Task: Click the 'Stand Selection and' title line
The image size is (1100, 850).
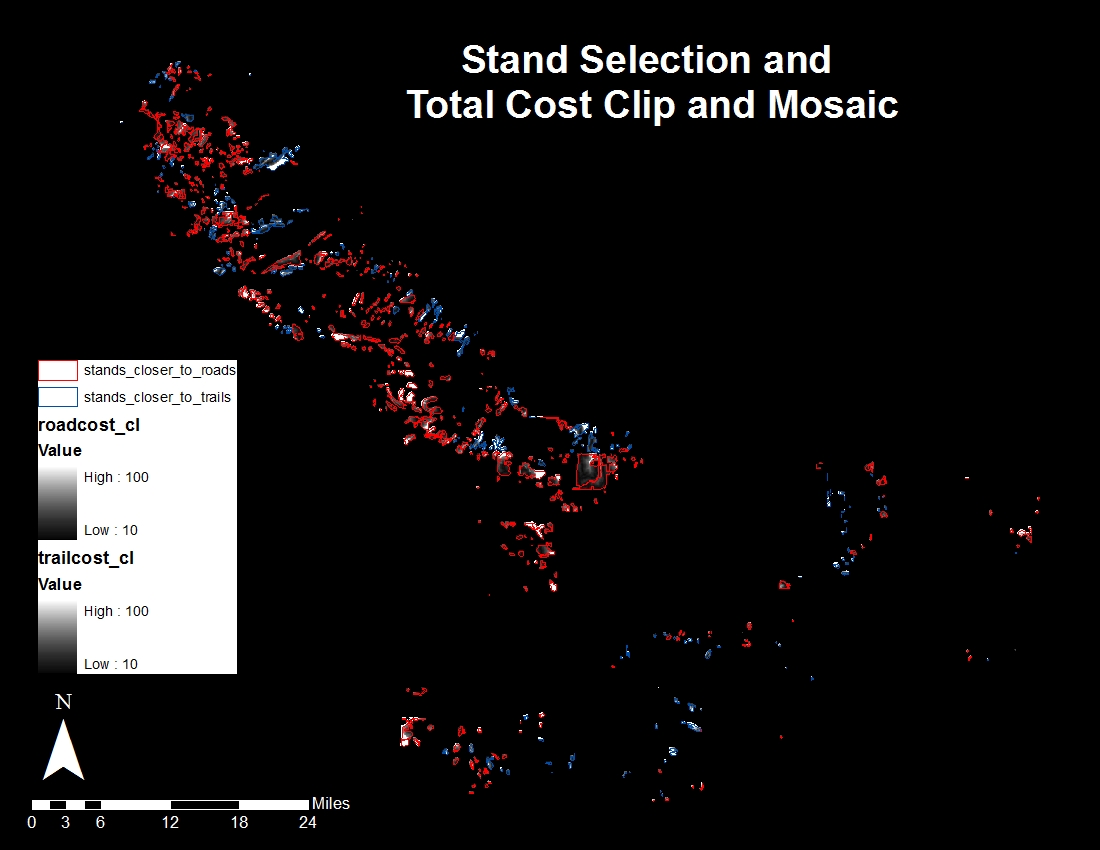Action: click(646, 60)
